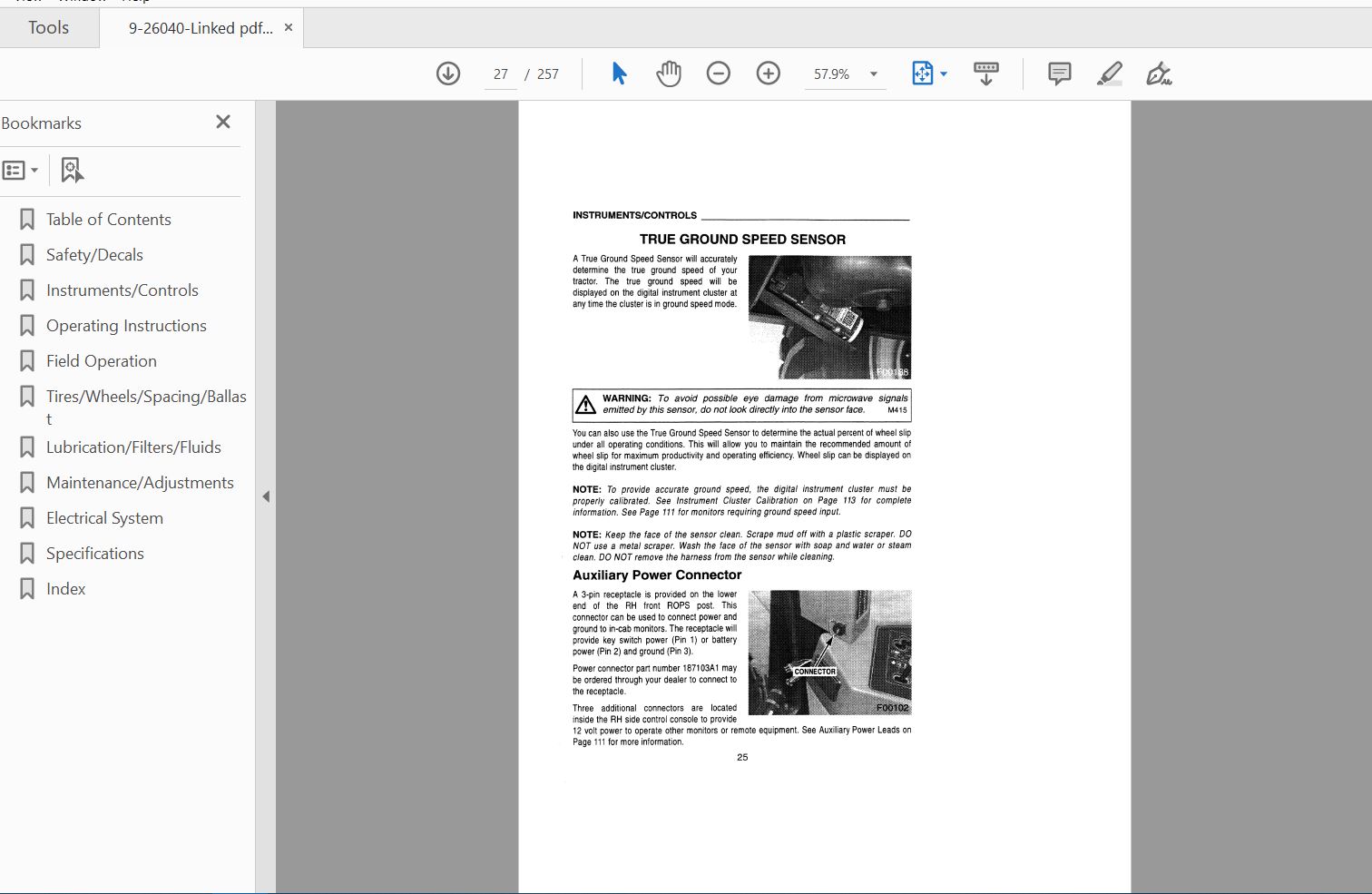Select the Field Operation bookmark
Image resolution: width=1372 pixels, height=894 pixels.
102,361
